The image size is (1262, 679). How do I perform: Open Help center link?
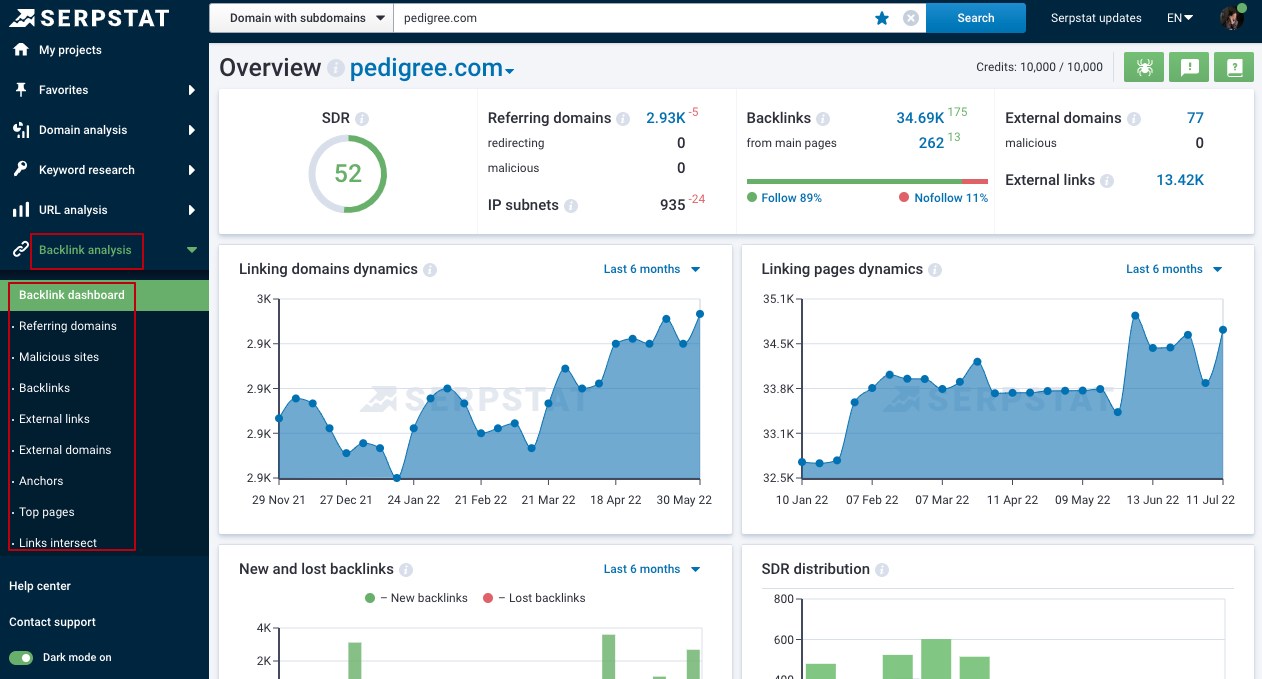[x=40, y=586]
